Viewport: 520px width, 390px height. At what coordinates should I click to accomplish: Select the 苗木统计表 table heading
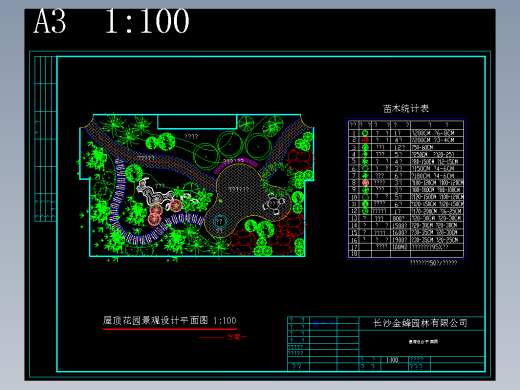coord(406,109)
